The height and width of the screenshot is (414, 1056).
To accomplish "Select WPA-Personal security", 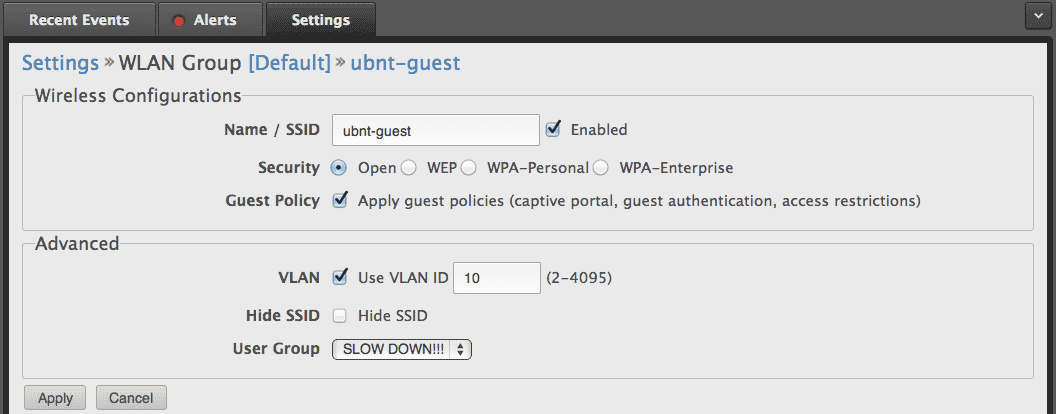I will pos(468,167).
